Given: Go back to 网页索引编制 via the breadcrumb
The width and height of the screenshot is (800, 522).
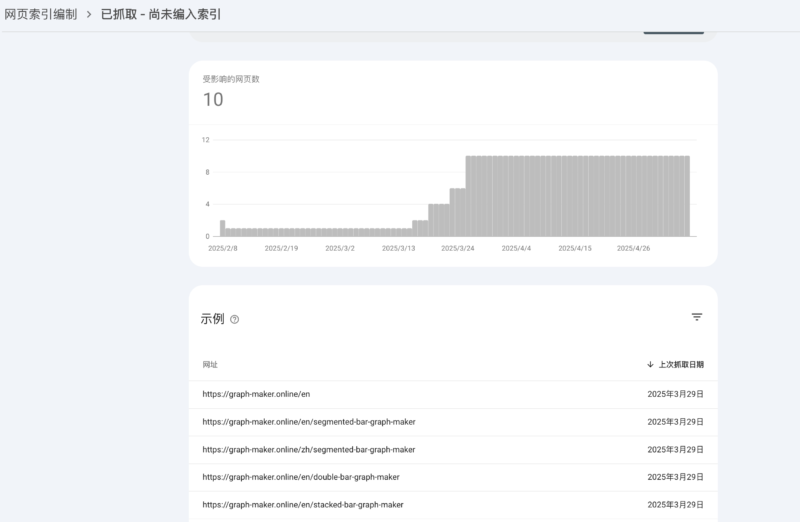Looking at the screenshot, I should pyautogui.click(x=40, y=15).
